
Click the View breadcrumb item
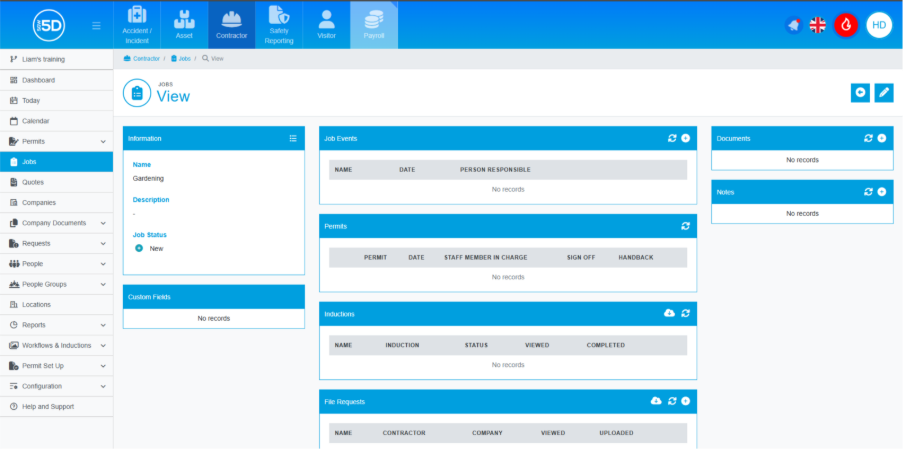coord(213,59)
